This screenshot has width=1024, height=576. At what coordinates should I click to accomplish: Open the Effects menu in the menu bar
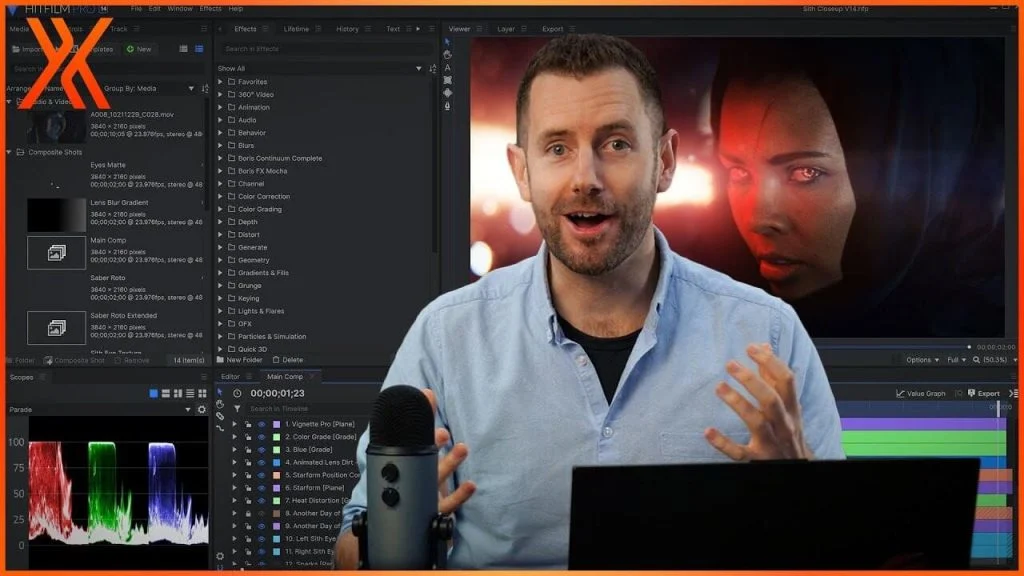coord(209,7)
